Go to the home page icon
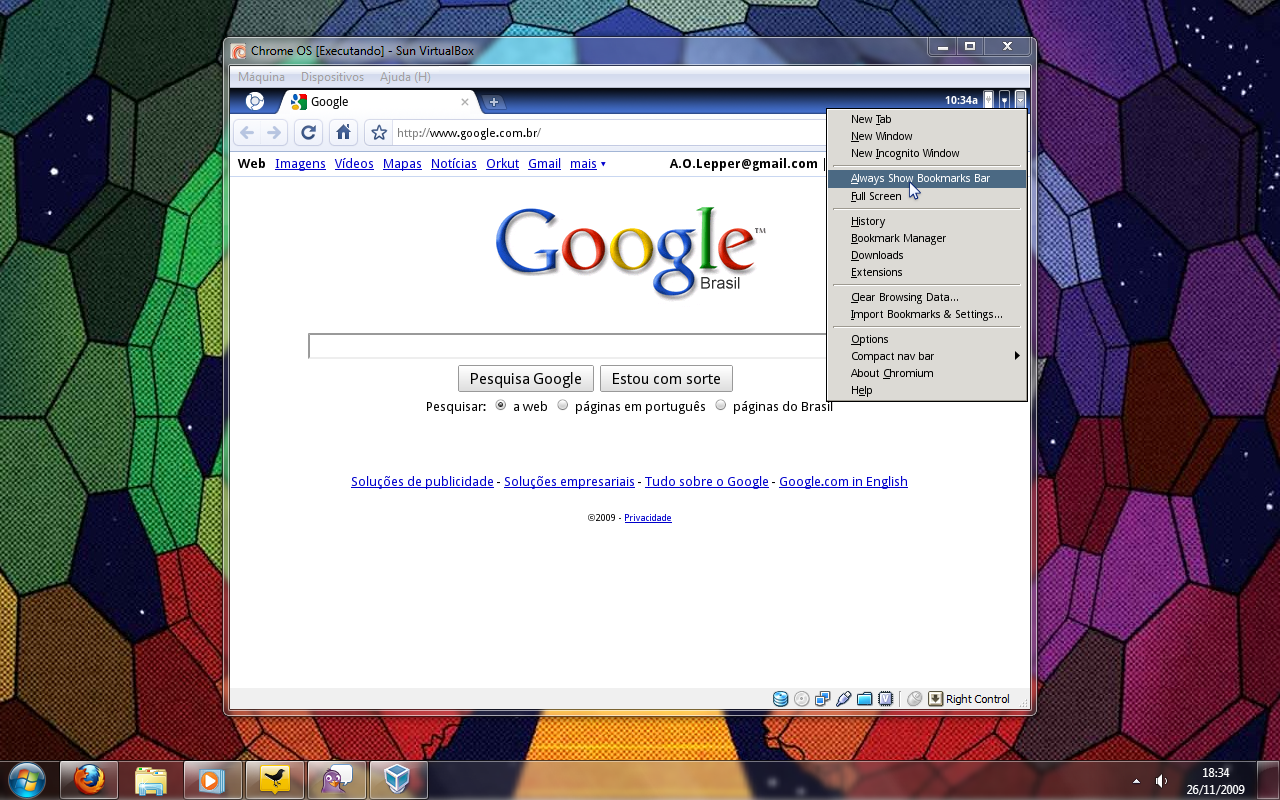This screenshot has width=1280, height=800. 343,132
